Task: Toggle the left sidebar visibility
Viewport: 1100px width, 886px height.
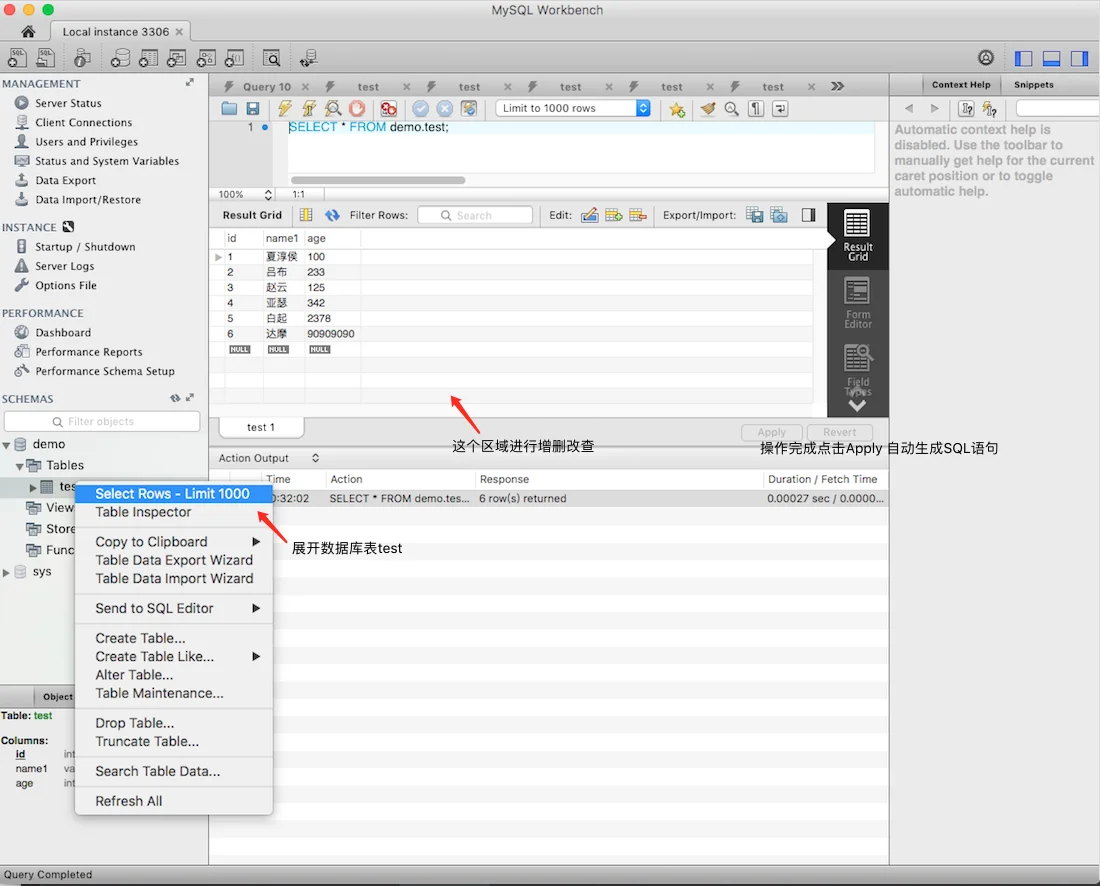Action: click(1024, 58)
